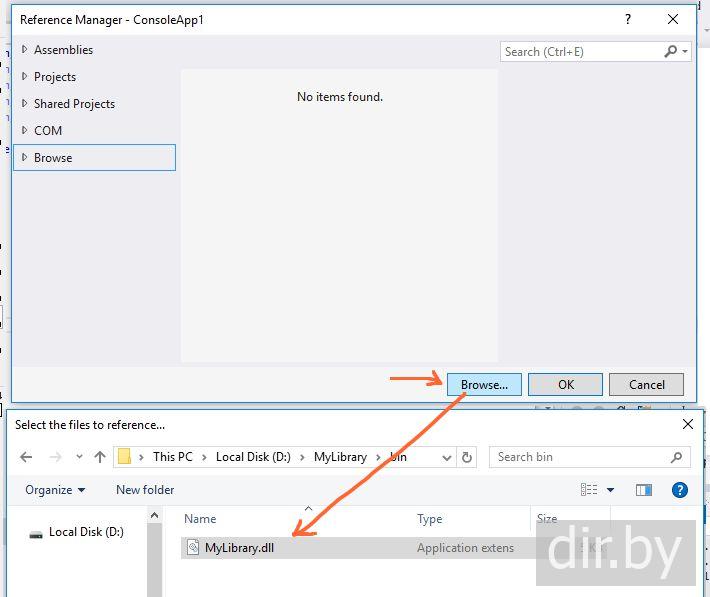
Task: Confirm with the OK button
Action: (566, 385)
